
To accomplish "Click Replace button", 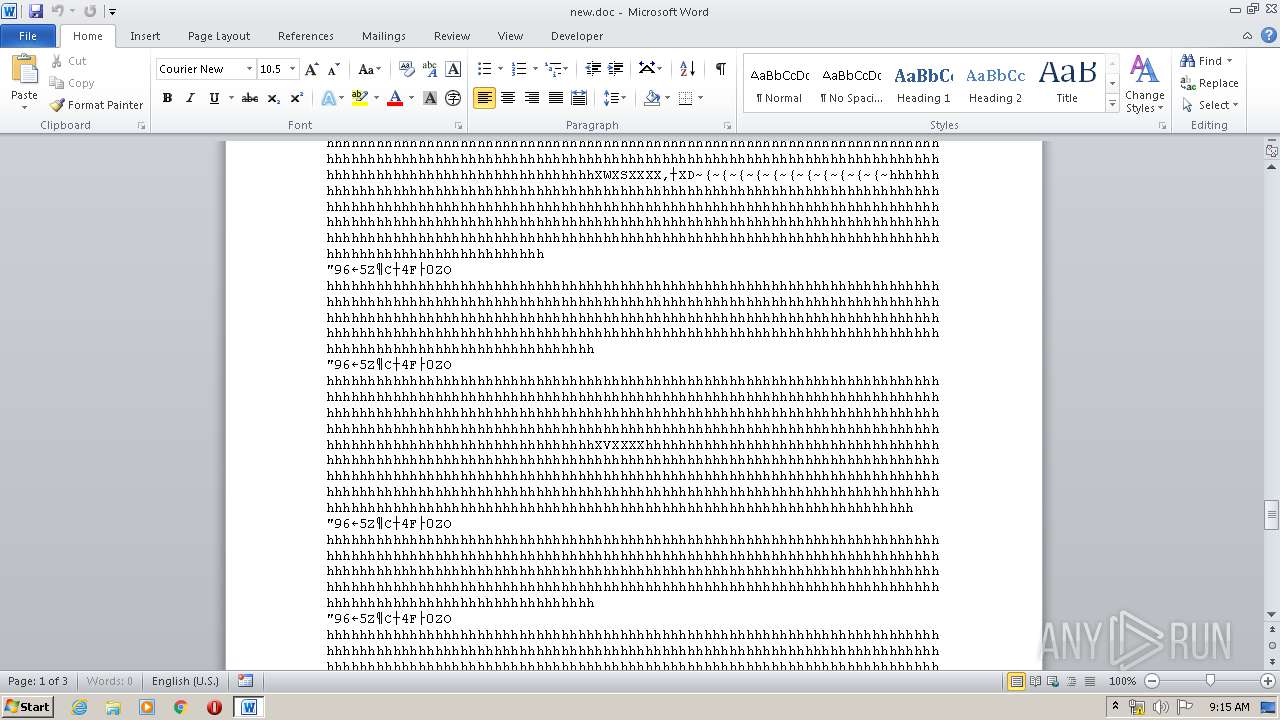I will tap(1210, 83).
